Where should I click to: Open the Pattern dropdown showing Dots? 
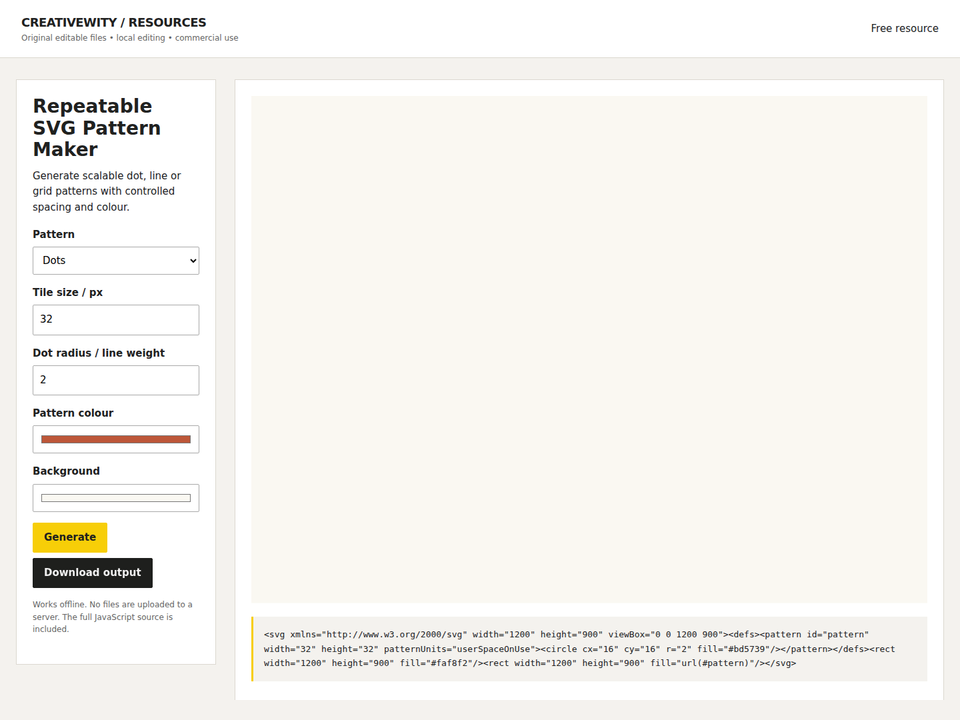(116, 261)
